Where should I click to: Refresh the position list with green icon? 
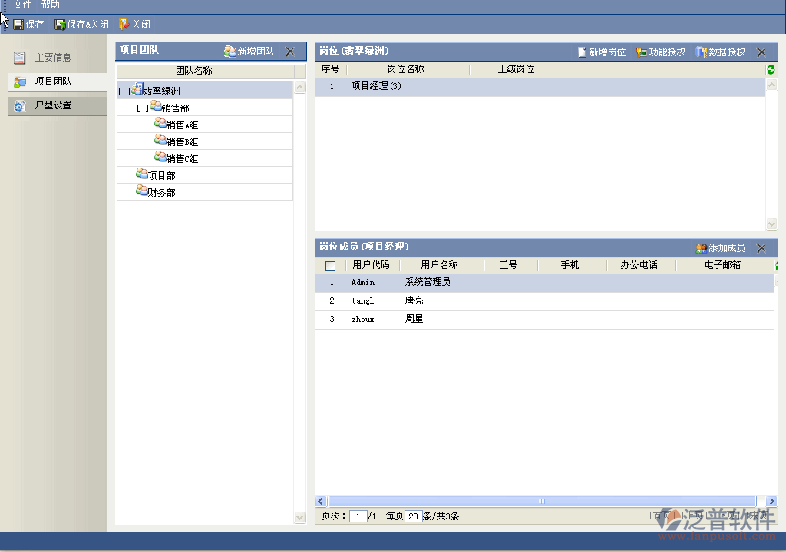[x=770, y=70]
